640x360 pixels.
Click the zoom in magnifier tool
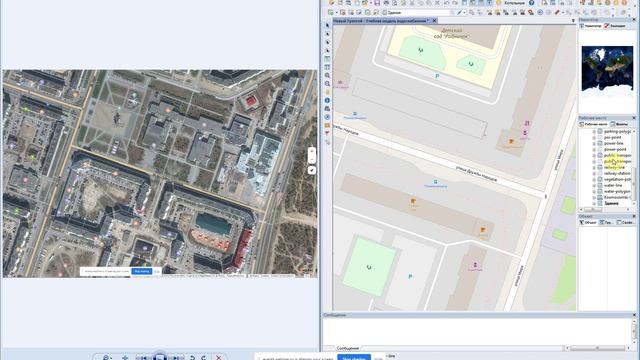(327, 76)
